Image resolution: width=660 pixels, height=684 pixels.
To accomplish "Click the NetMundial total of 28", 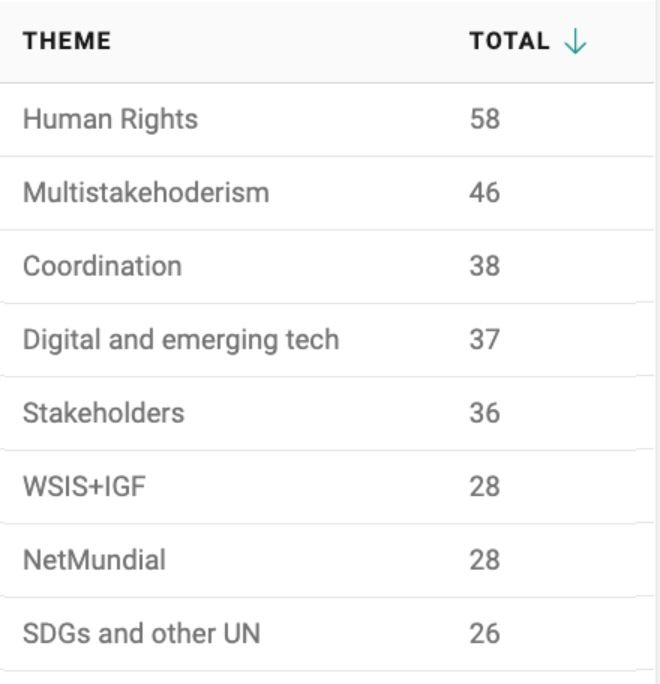I will point(485,560).
